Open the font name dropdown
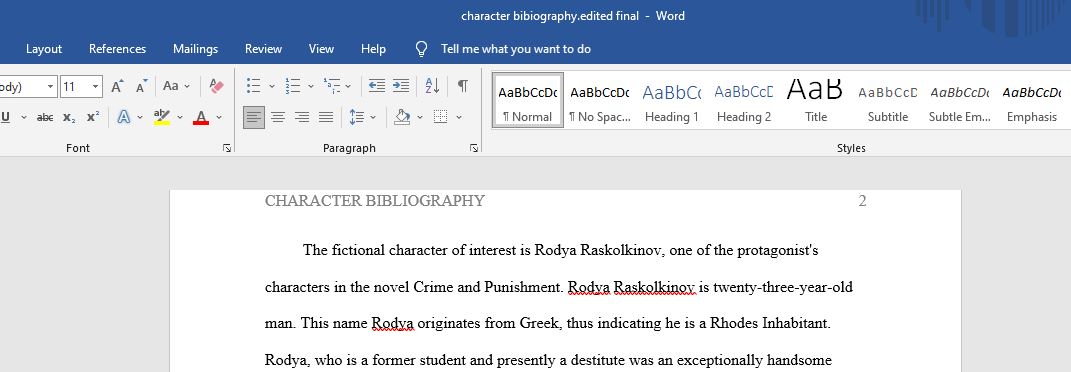1071x372 pixels. coord(51,87)
